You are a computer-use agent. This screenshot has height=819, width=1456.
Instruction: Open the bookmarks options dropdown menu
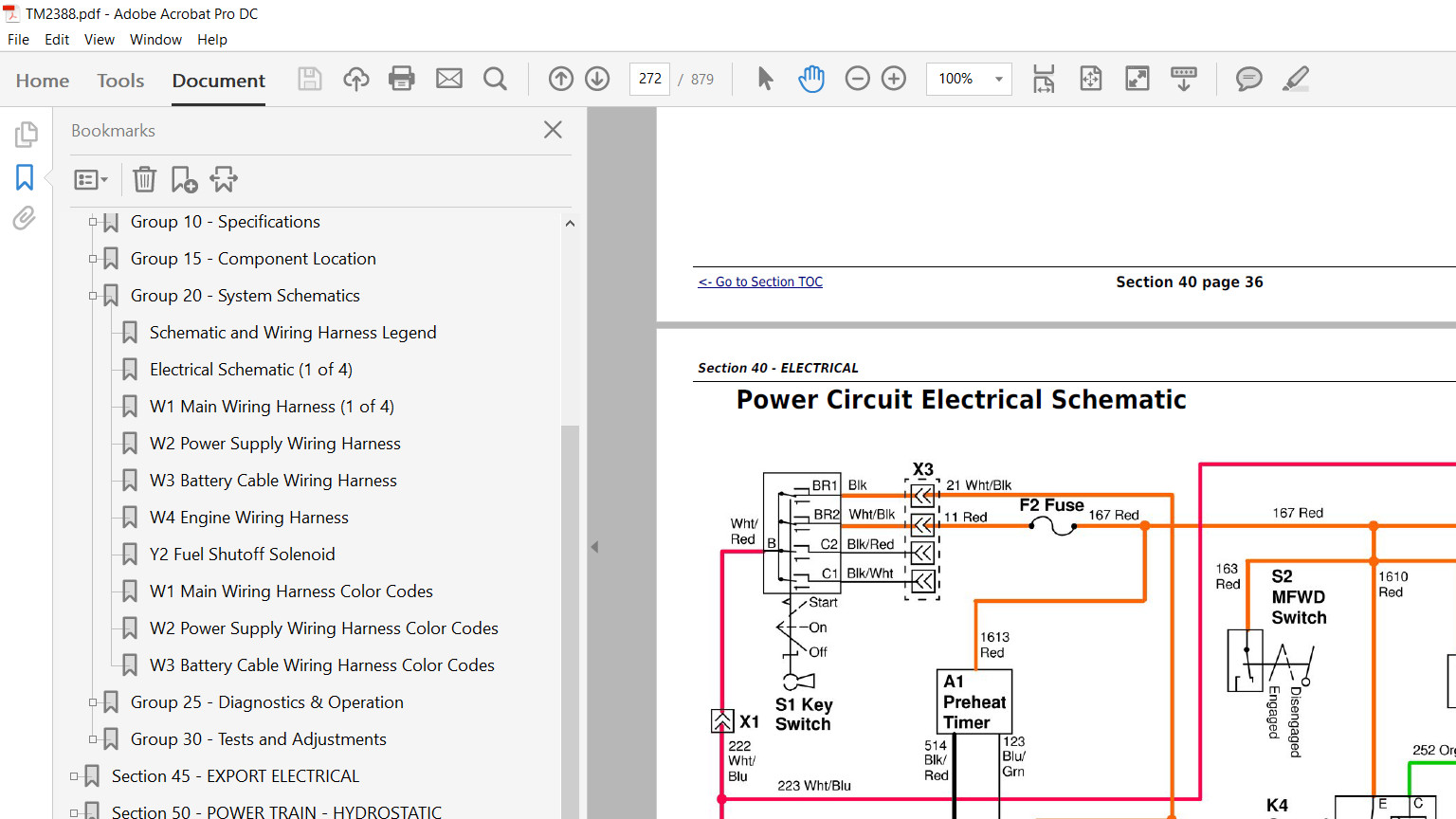coord(91,179)
